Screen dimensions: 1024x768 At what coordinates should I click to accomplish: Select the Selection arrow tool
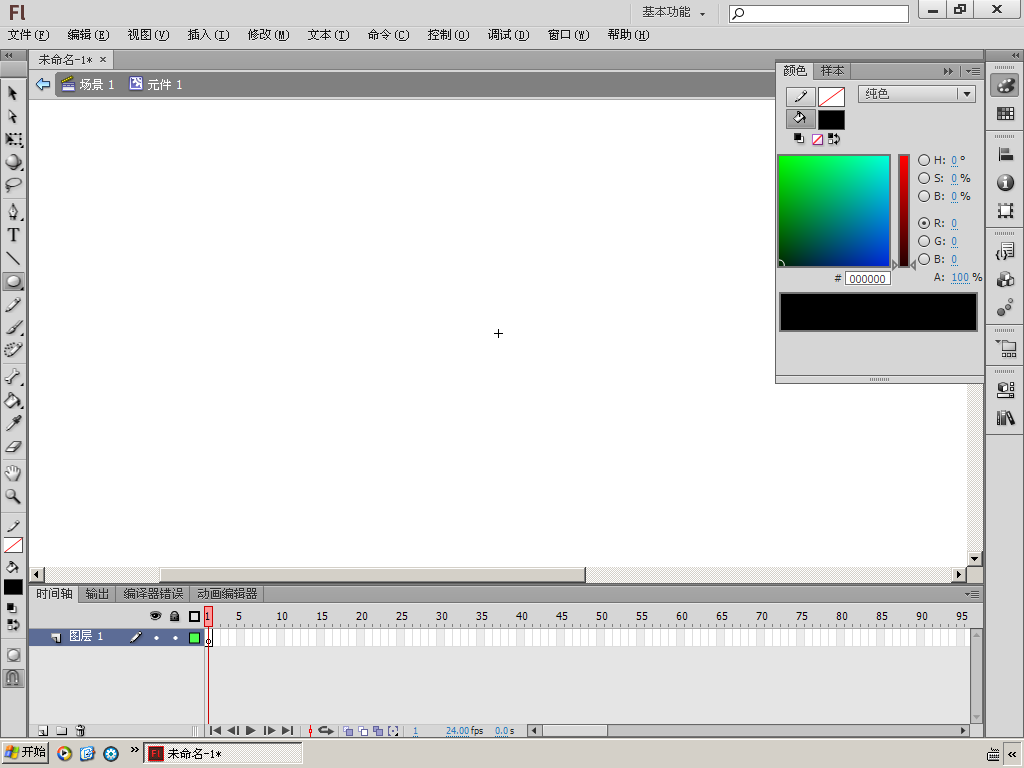(13, 93)
